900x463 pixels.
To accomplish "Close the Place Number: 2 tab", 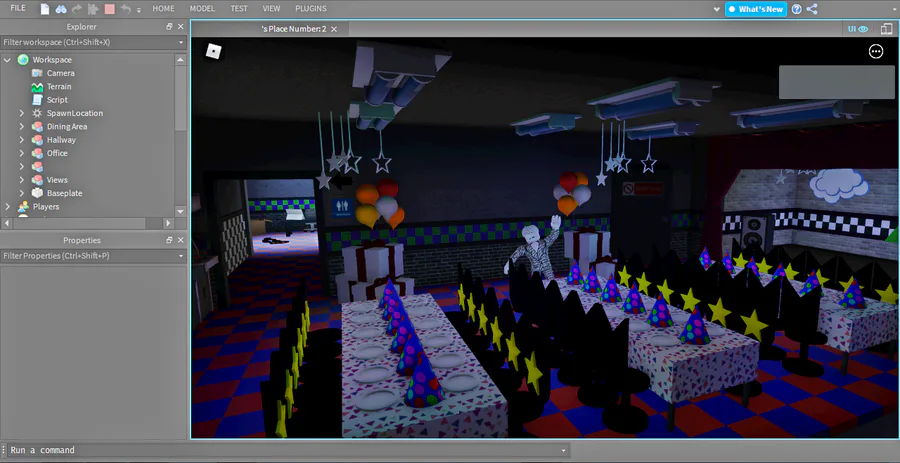I will 334,29.
